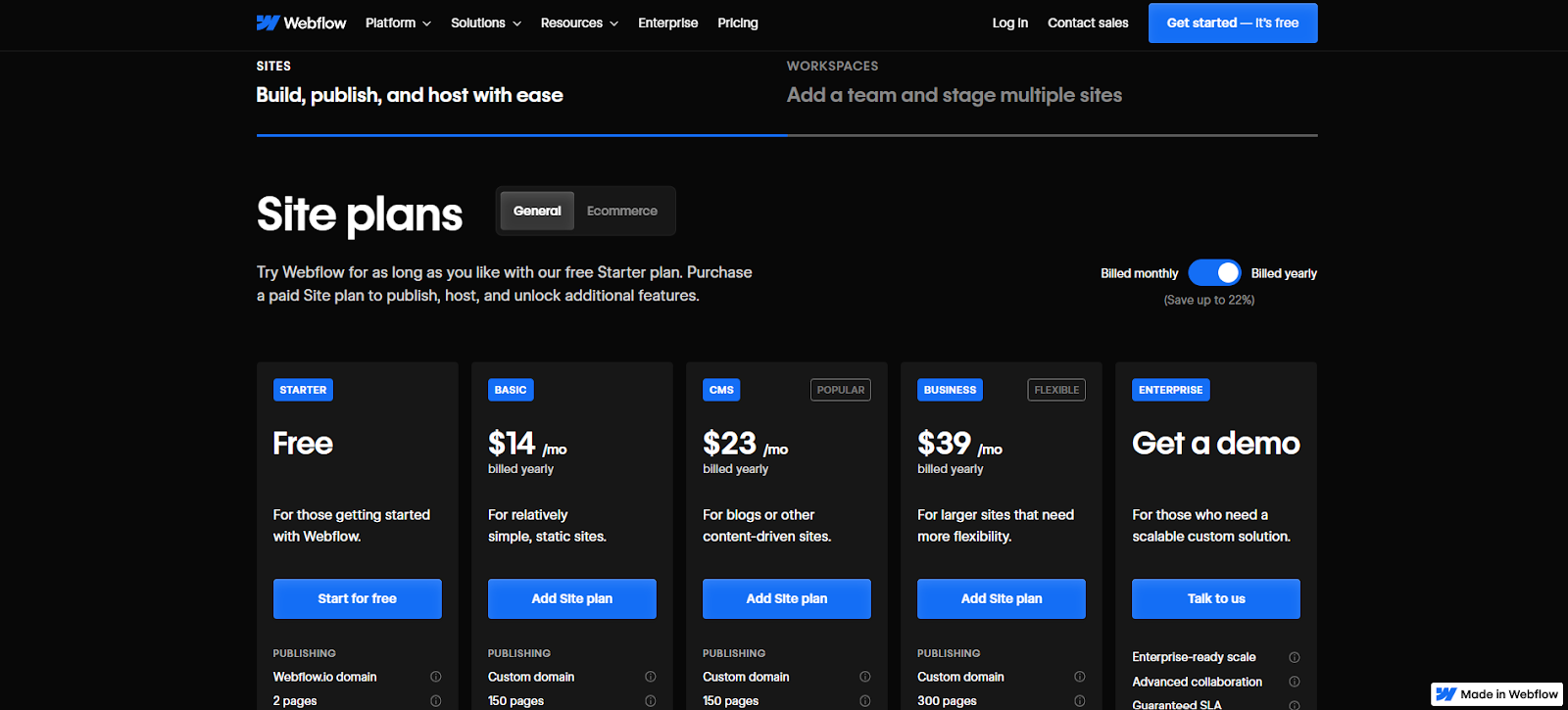
Task: Click the Webflow logo in the header
Action: click(301, 23)
